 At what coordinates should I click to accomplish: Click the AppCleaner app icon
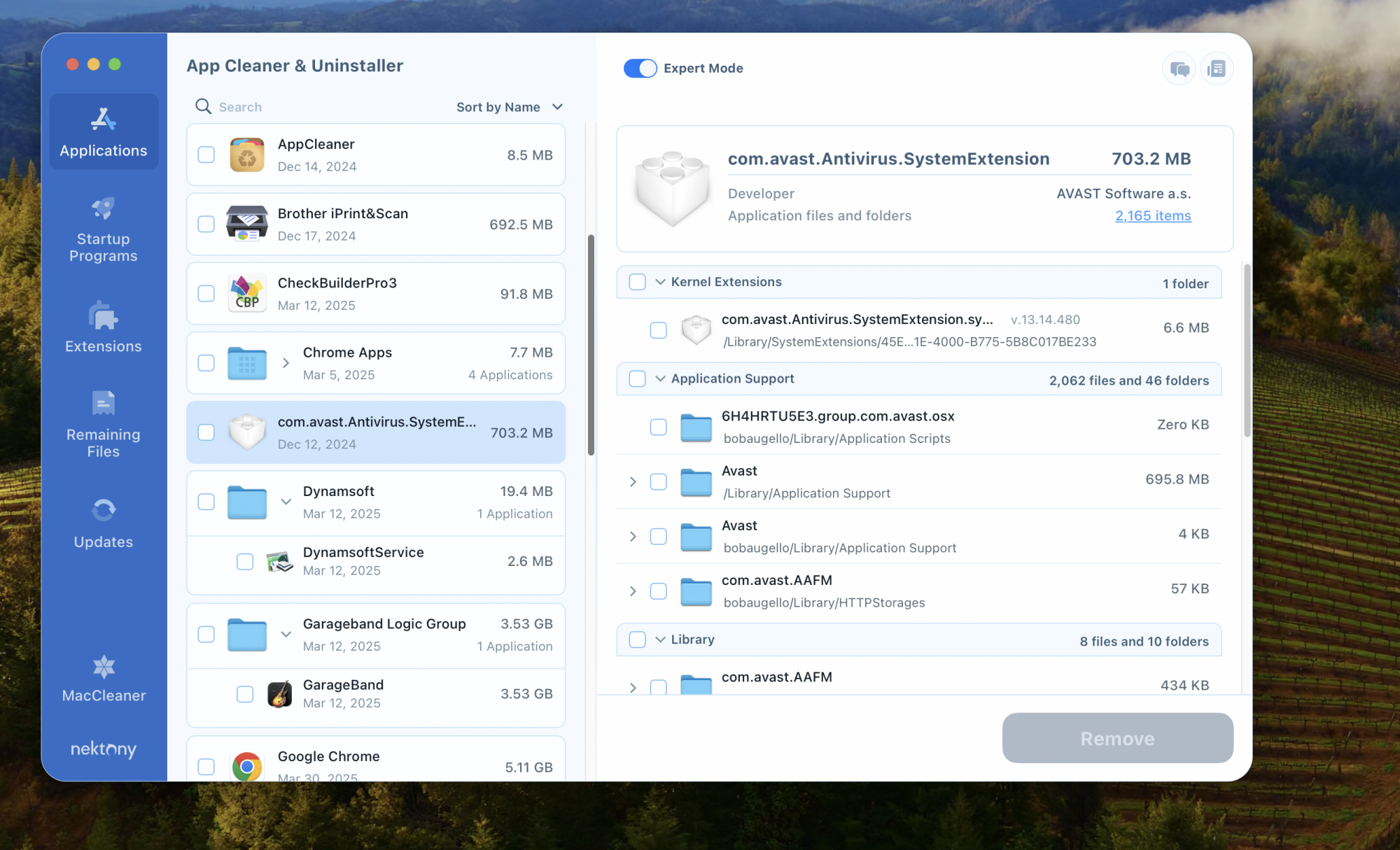(247, 155)
